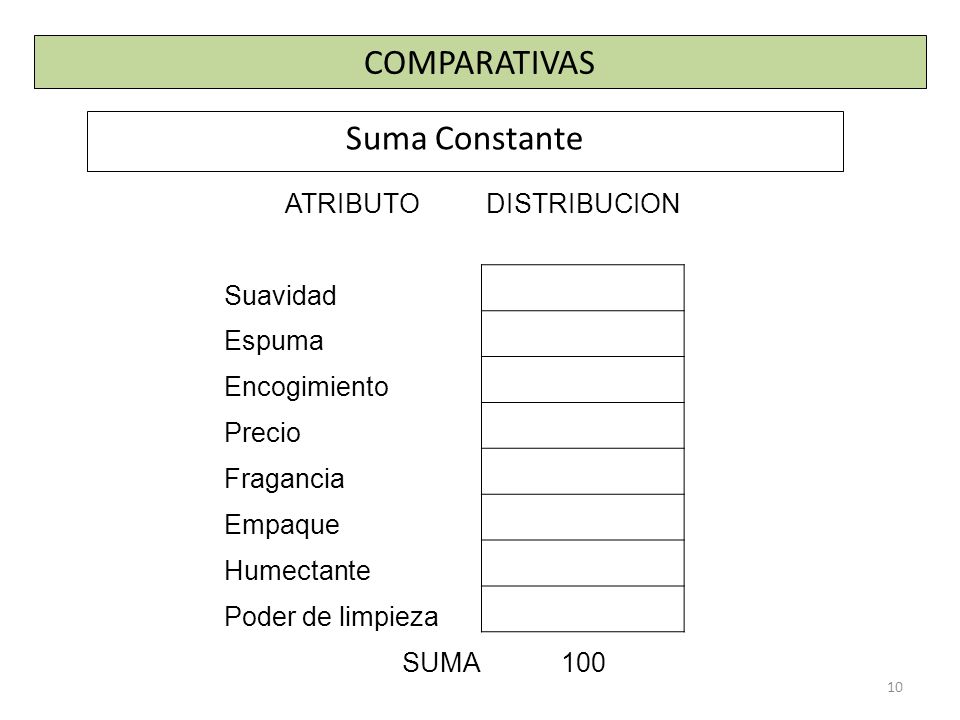Click the 100 total value
960x720 pixels.
coord(583,662)
